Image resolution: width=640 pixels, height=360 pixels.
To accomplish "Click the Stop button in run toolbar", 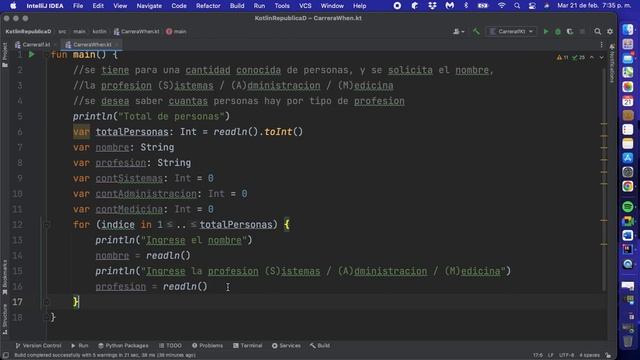I will click(582, 31).
